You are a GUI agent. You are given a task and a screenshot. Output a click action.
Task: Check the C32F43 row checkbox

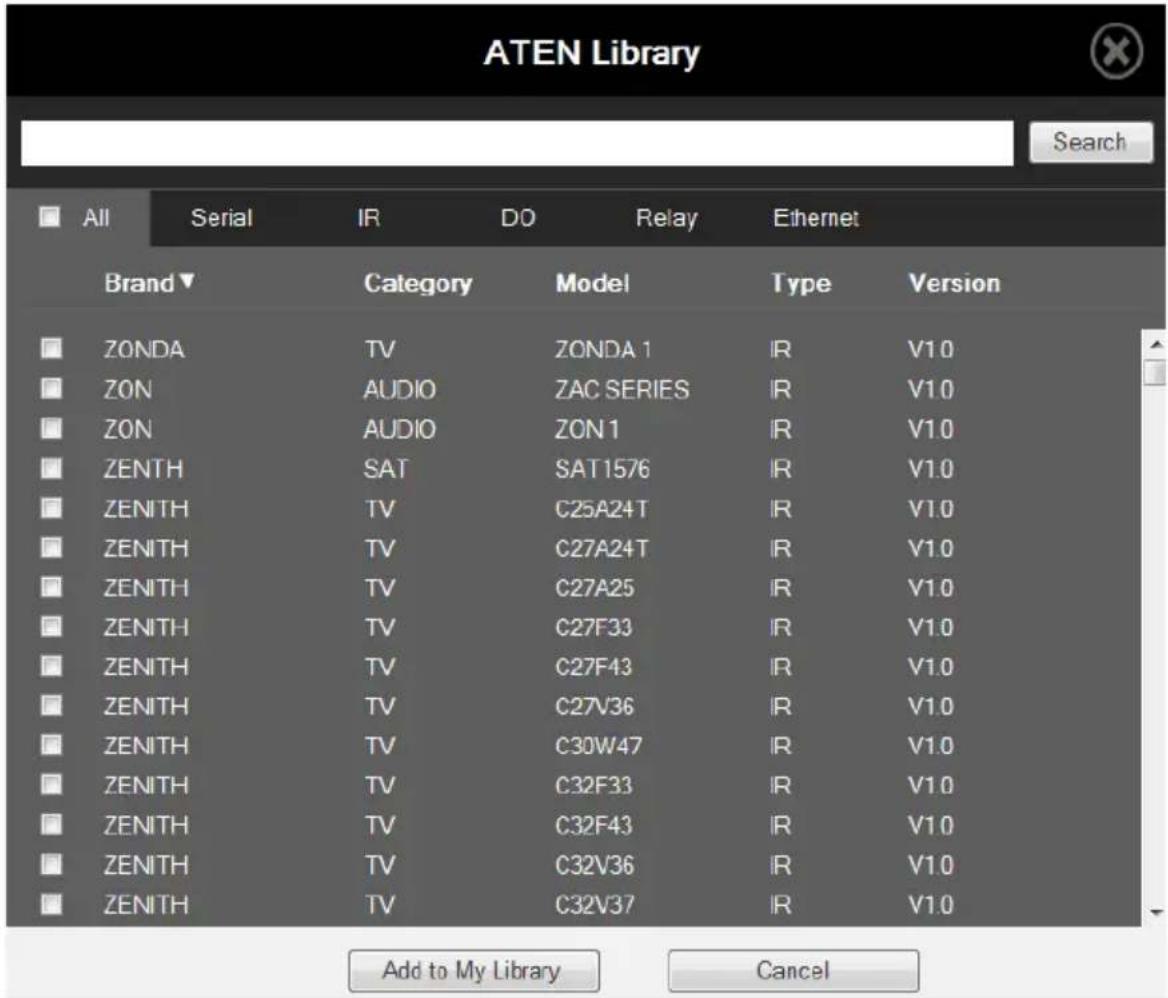pos(51,824)
